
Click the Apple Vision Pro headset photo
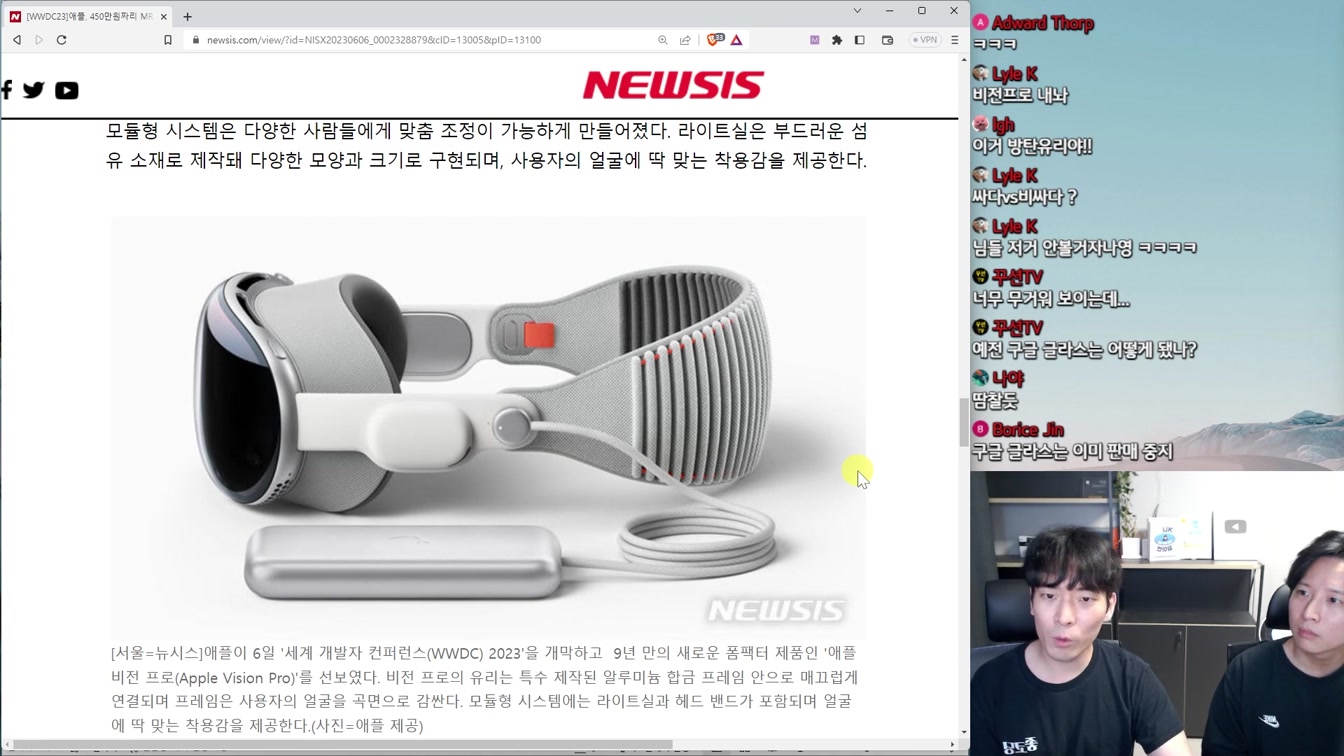click(x=489, y=427)
